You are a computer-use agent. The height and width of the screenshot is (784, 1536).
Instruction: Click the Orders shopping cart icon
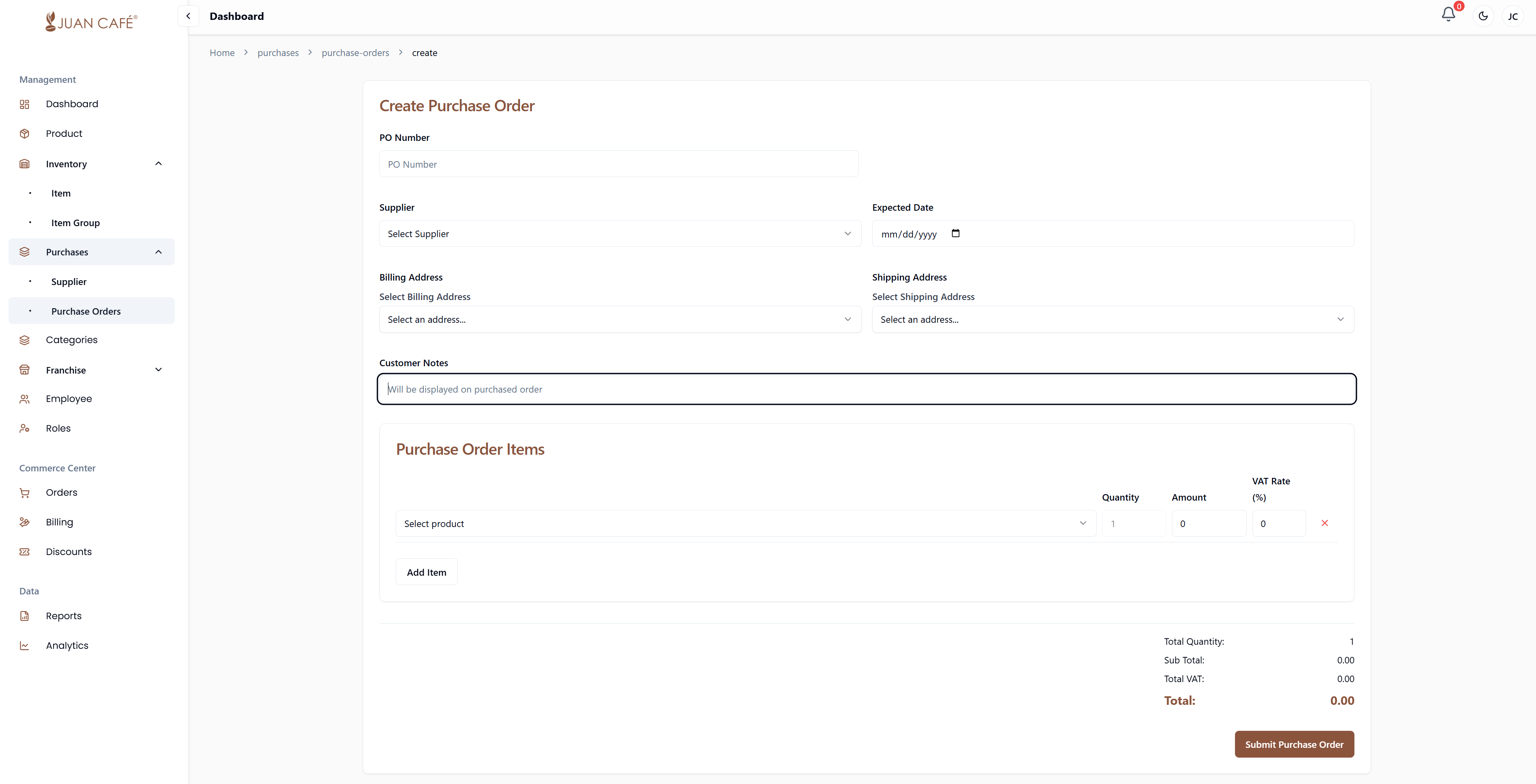pyautogui.click(x=24, y=492)
